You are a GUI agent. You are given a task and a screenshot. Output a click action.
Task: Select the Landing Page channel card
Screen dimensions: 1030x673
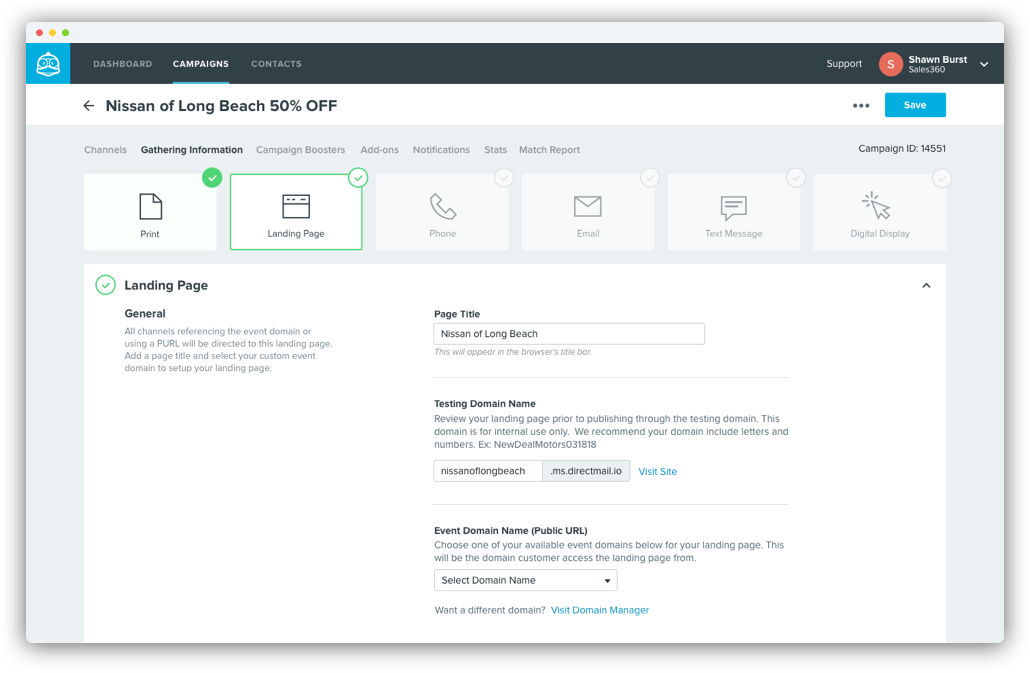[x=296, y=212]
